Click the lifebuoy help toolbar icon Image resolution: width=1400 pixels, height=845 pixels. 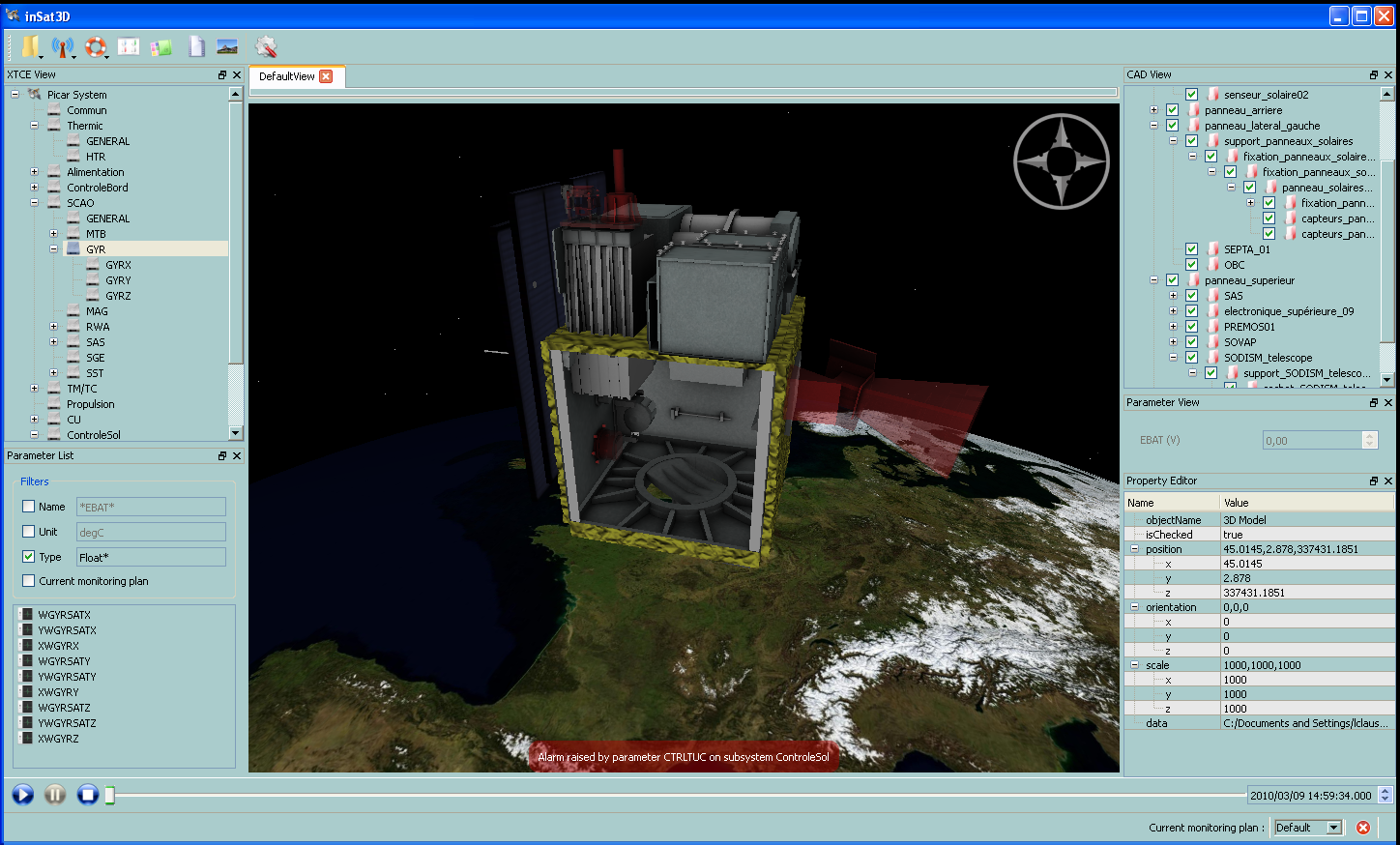95,46
